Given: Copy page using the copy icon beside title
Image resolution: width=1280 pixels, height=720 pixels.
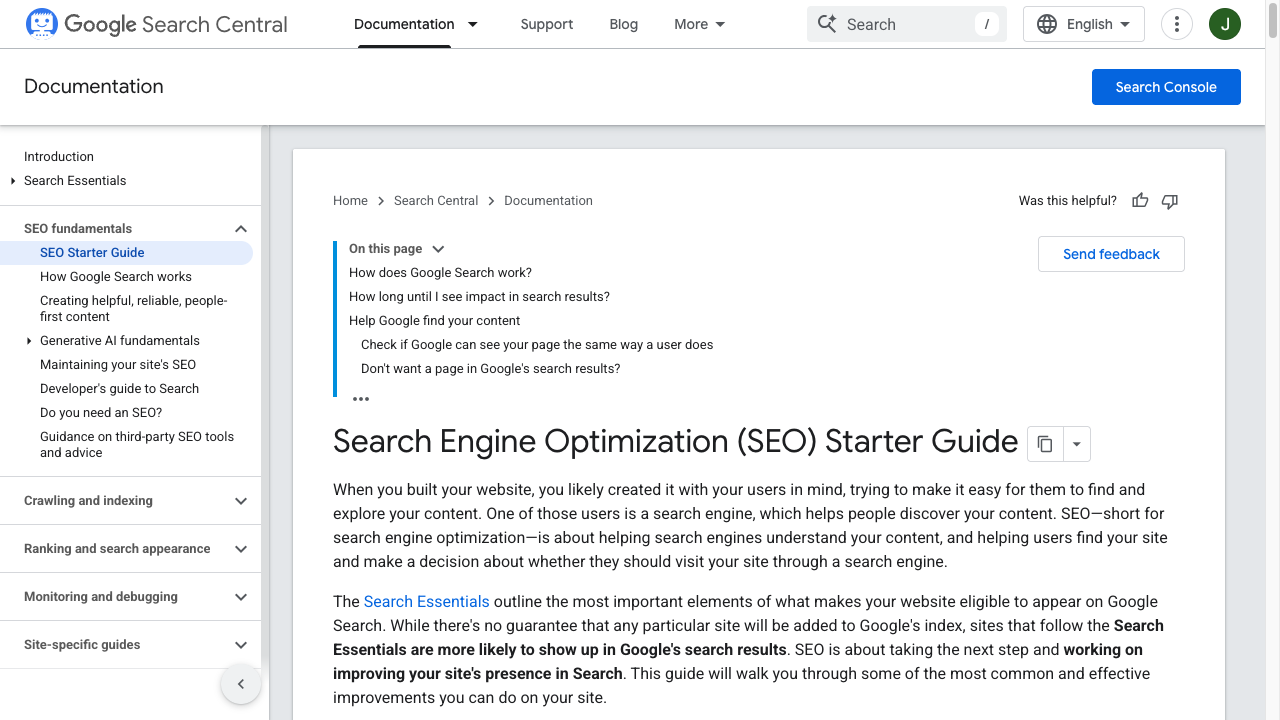Looking at the screenshot, I should click(x=1045, y=444).
